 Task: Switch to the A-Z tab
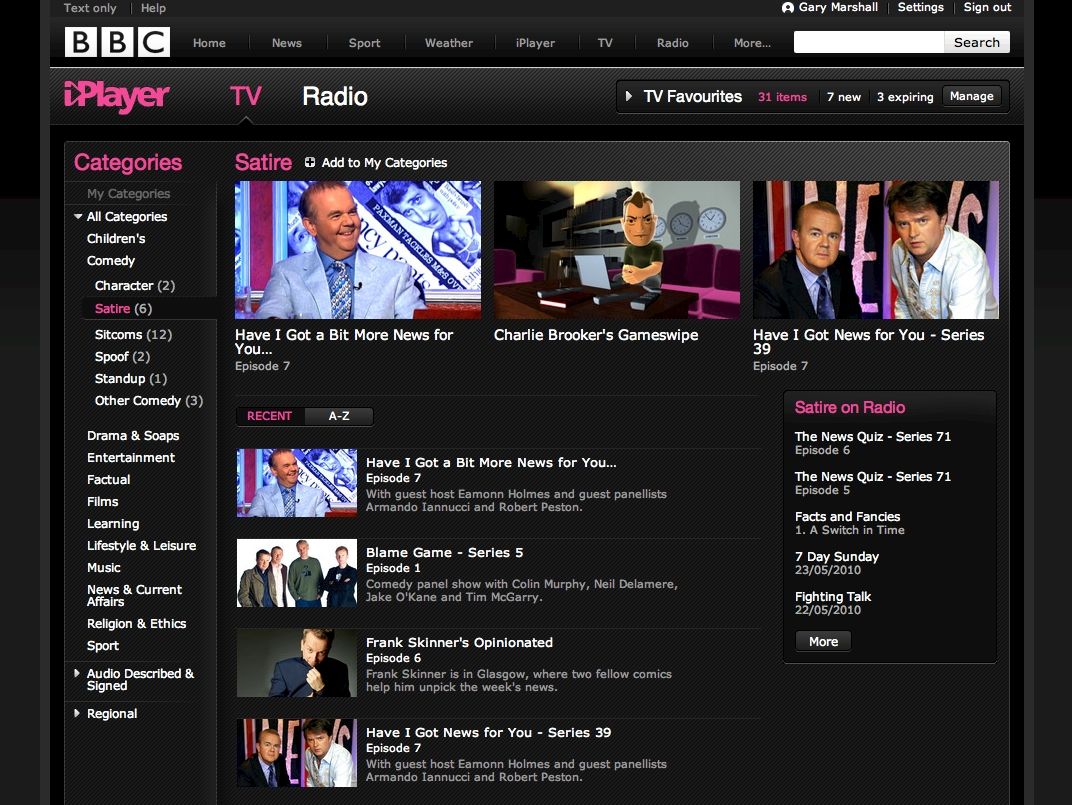point(340,415)
